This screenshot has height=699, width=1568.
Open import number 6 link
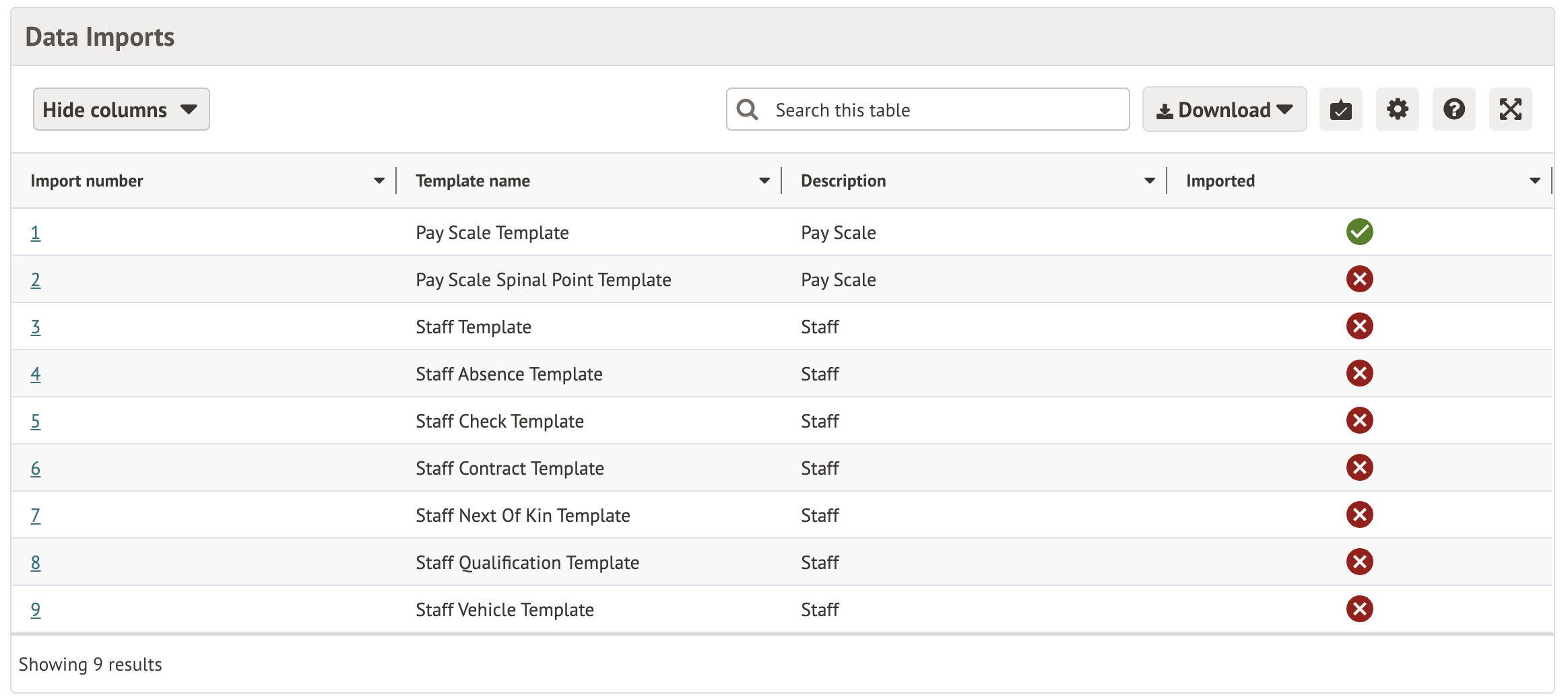pyautogui.click(x=36, y=469)
